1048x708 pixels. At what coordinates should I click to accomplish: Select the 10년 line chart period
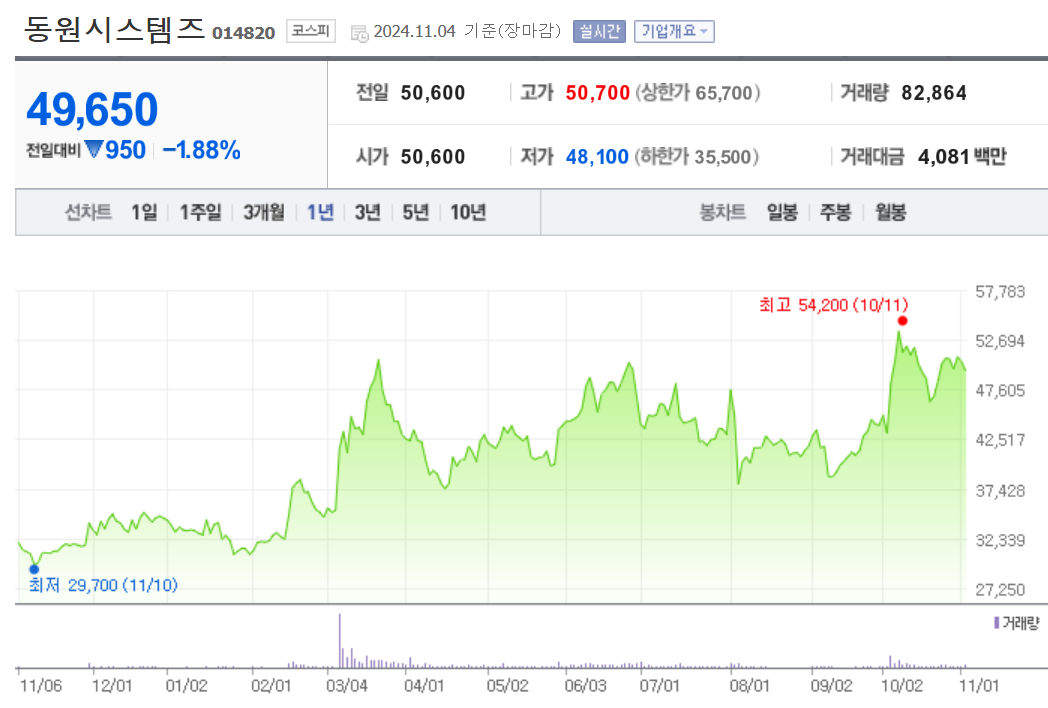click(468, 213)
